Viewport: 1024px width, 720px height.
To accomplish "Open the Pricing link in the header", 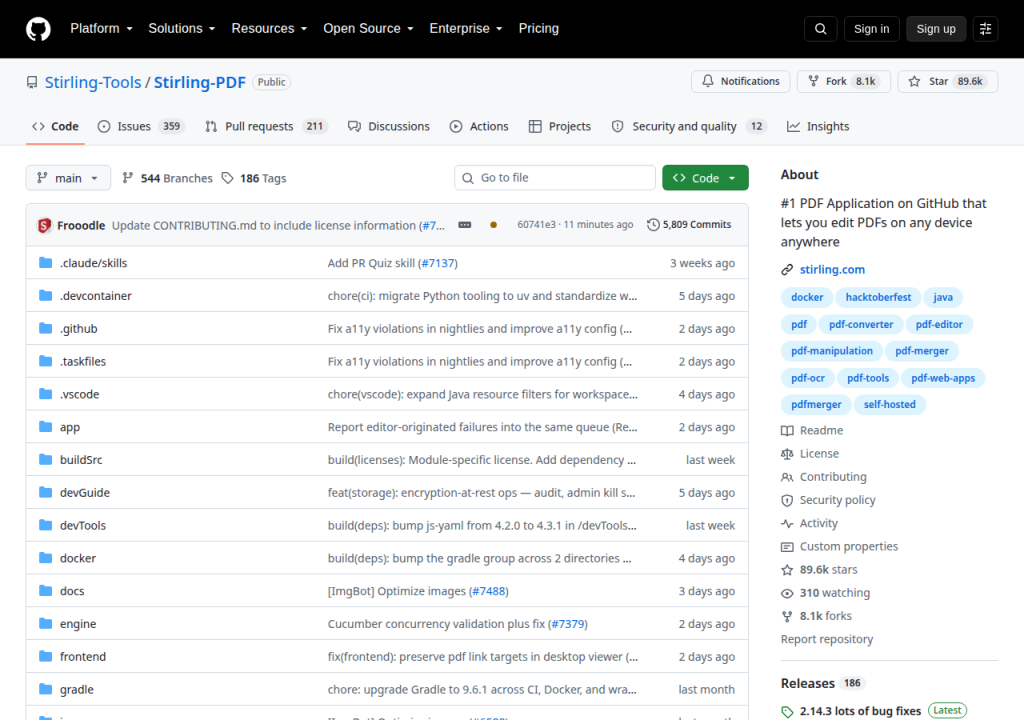I will tap(539, 29).
